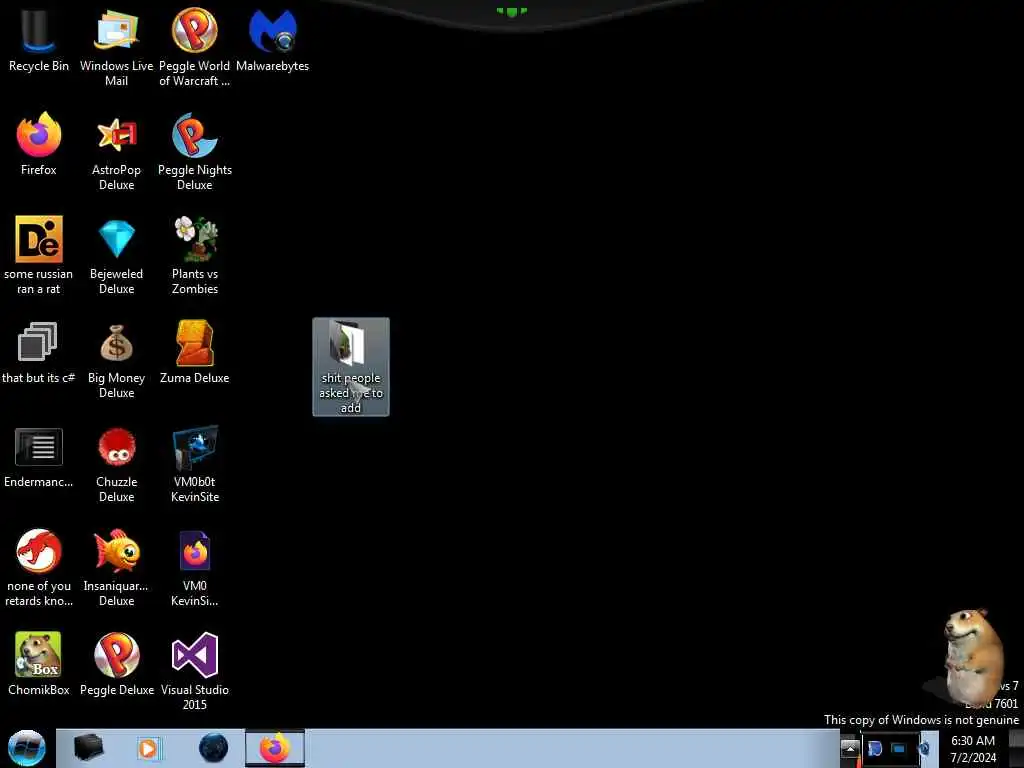Select "none of you retards kno..." icon
The image size is (1024, 768).
[x=39, y=568]
